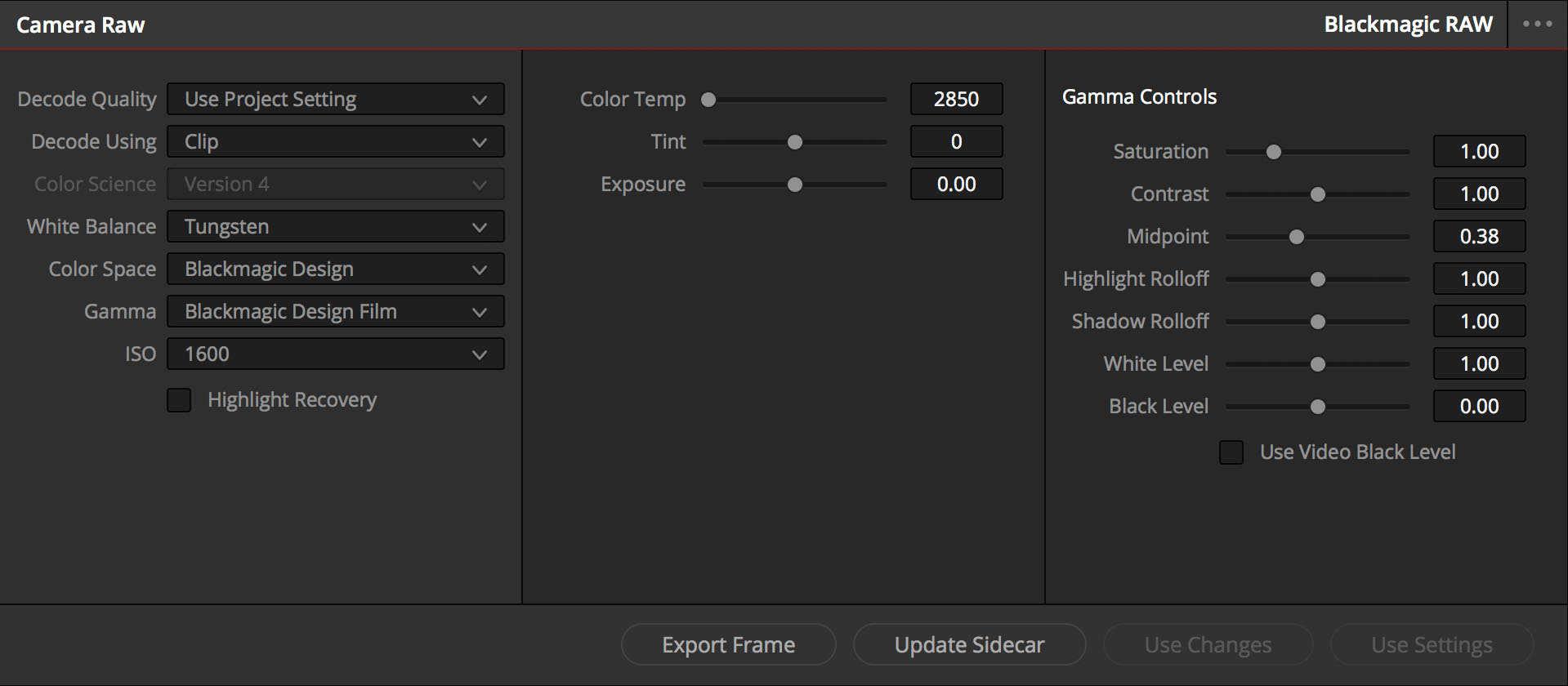Viewport: 1568px width, 686px height.
Task: Click the Contrast slider handle
Action: click(1318, 194)
